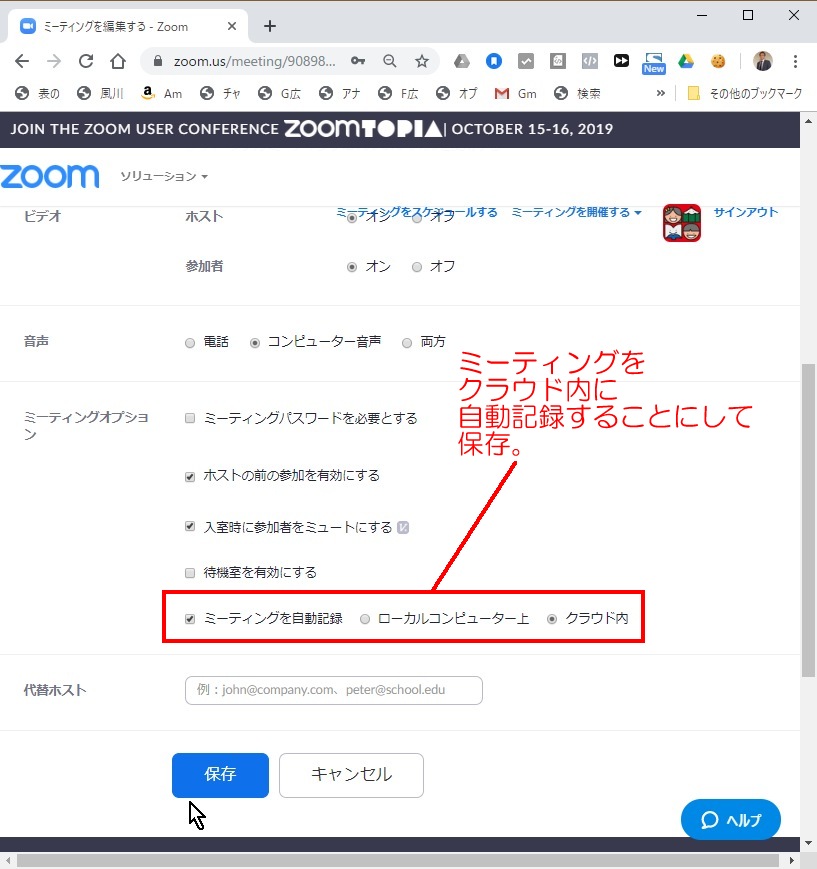Open the Chrome profile avatar
The width and height of the screenshot is (817, 869).
coord(763,61)
